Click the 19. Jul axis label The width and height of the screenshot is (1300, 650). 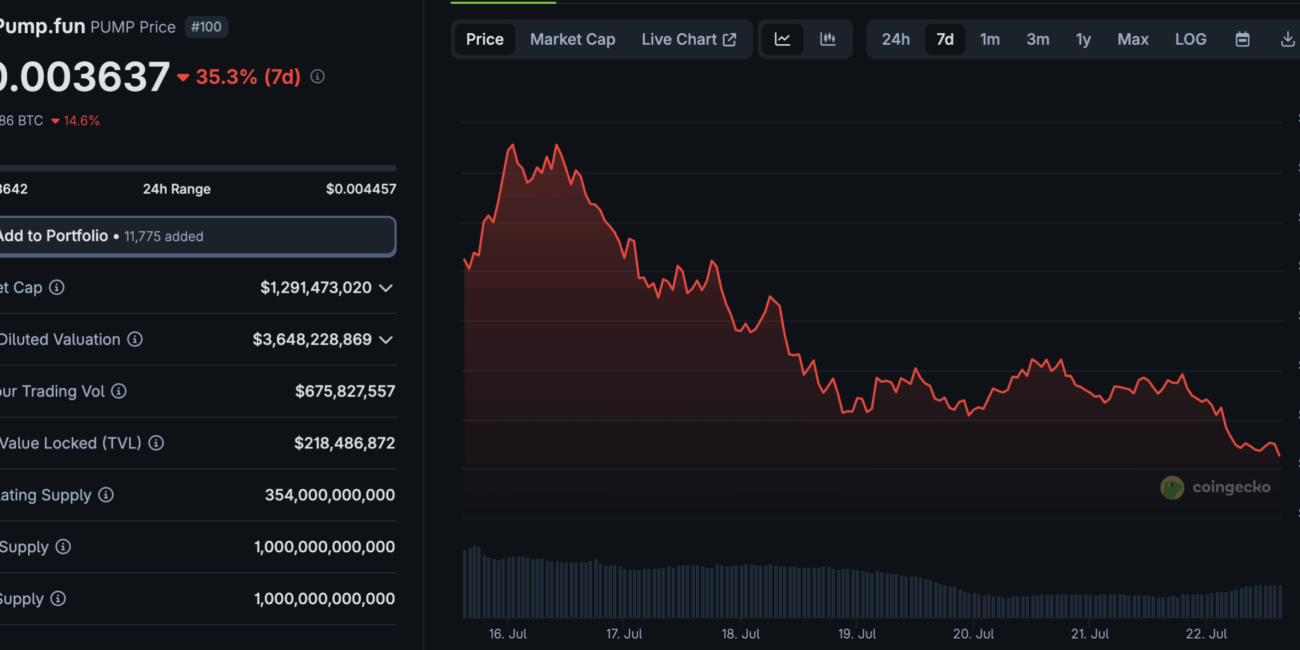coord(857,634)
